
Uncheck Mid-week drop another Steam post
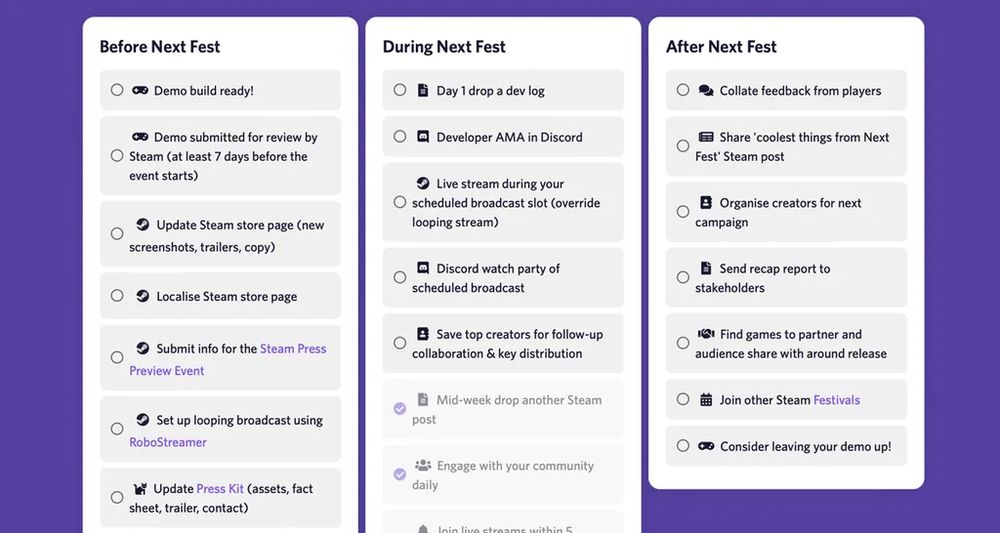400,409
